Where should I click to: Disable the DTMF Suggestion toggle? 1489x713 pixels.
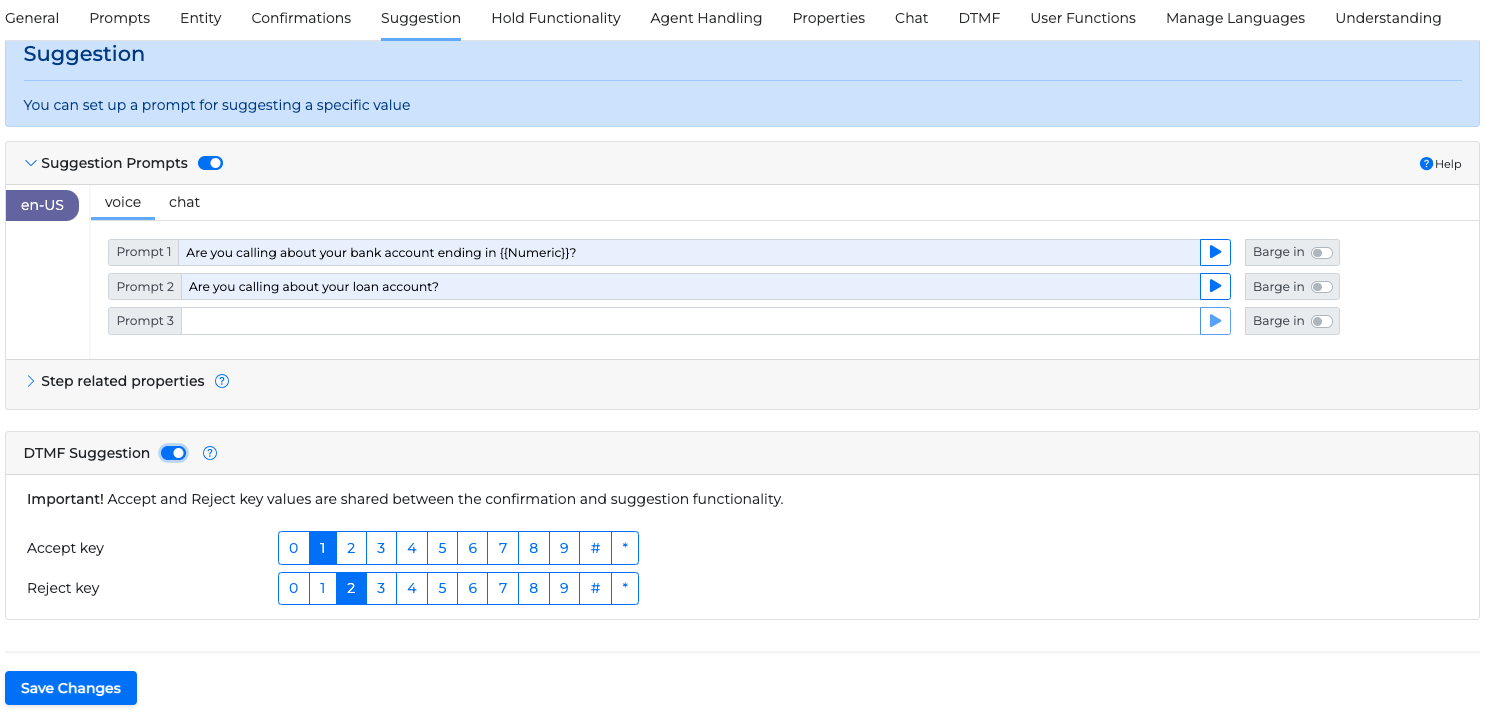pyautogui.click(x=174, y=453)
